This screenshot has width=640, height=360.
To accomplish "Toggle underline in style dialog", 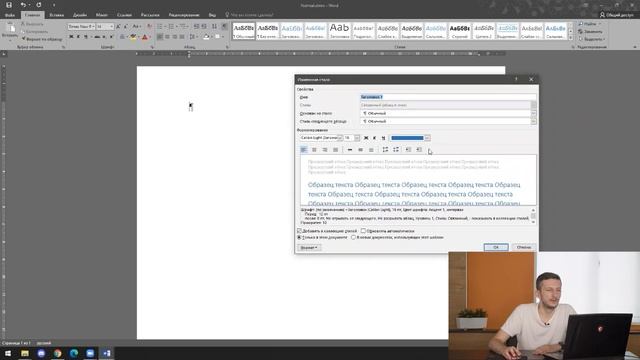I will click(383, 138).
